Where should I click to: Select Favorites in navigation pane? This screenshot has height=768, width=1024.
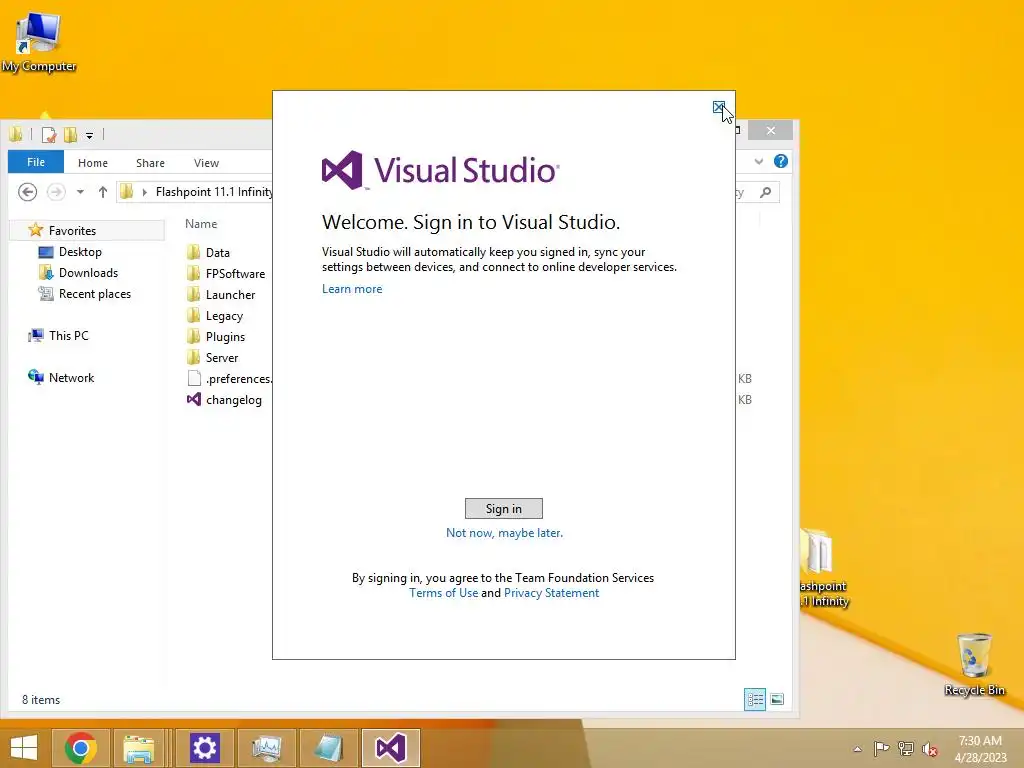pyautogui.click(x=72, y=231)
